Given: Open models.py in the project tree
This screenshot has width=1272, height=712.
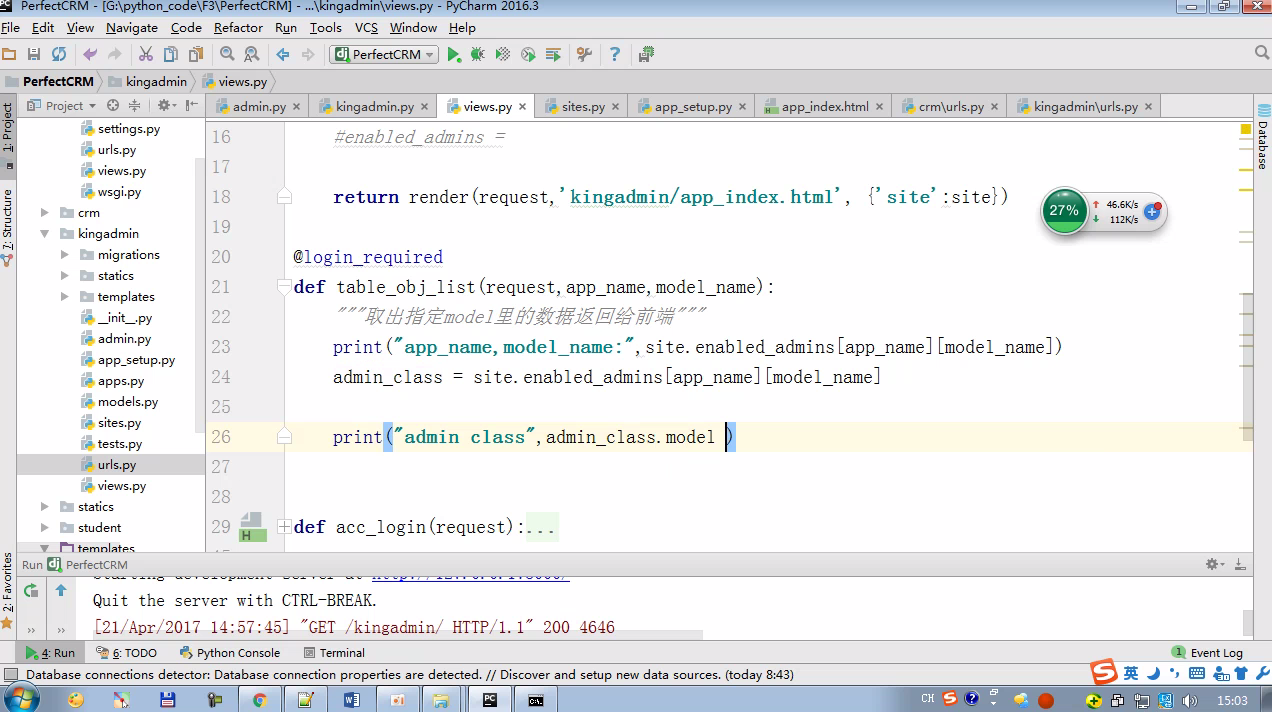Looking at the screenshot, I should pyautogui.click(x=127, y=402).
